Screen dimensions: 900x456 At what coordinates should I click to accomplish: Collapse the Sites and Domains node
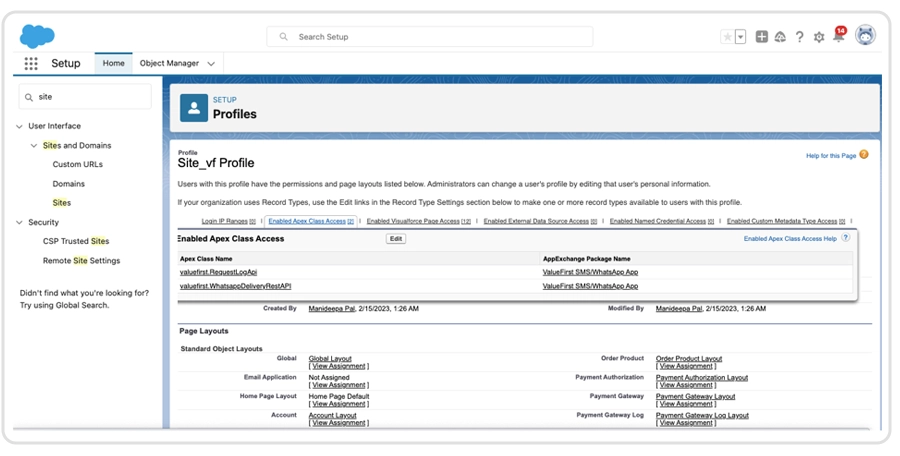pos(34,146)
